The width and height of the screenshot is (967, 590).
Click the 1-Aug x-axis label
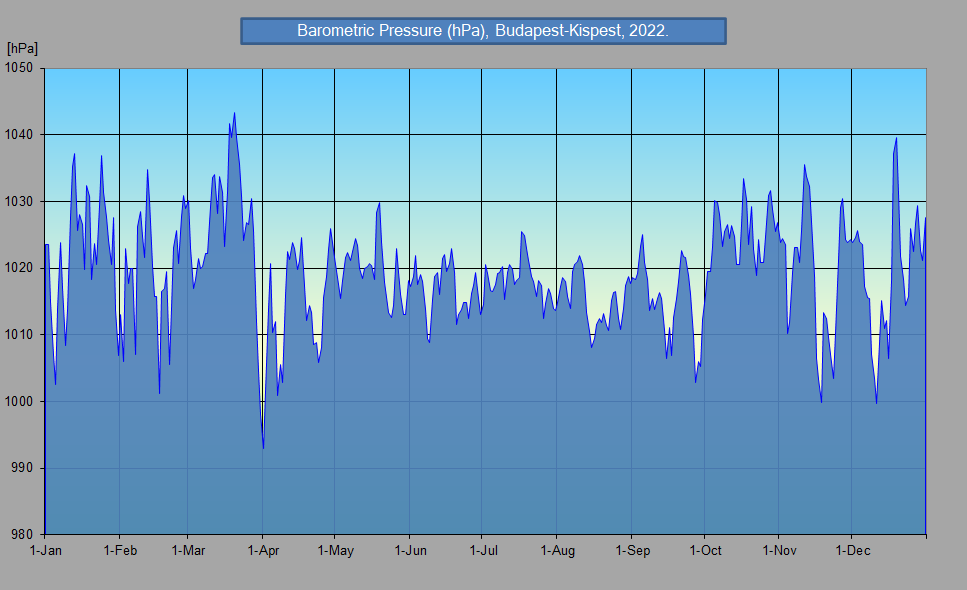tap(557, 551)
